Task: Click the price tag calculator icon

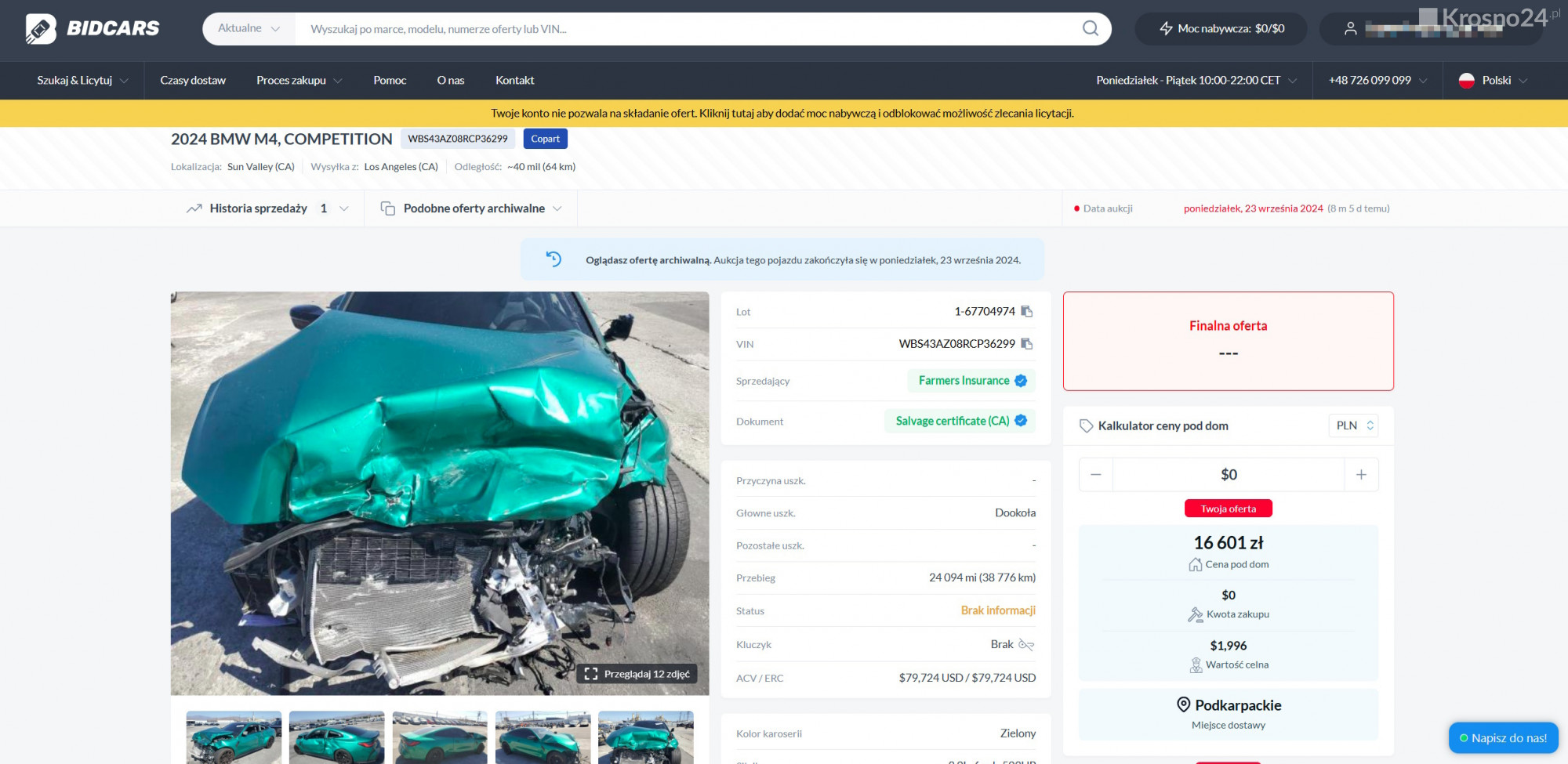Action: [x=1086, y=425]
